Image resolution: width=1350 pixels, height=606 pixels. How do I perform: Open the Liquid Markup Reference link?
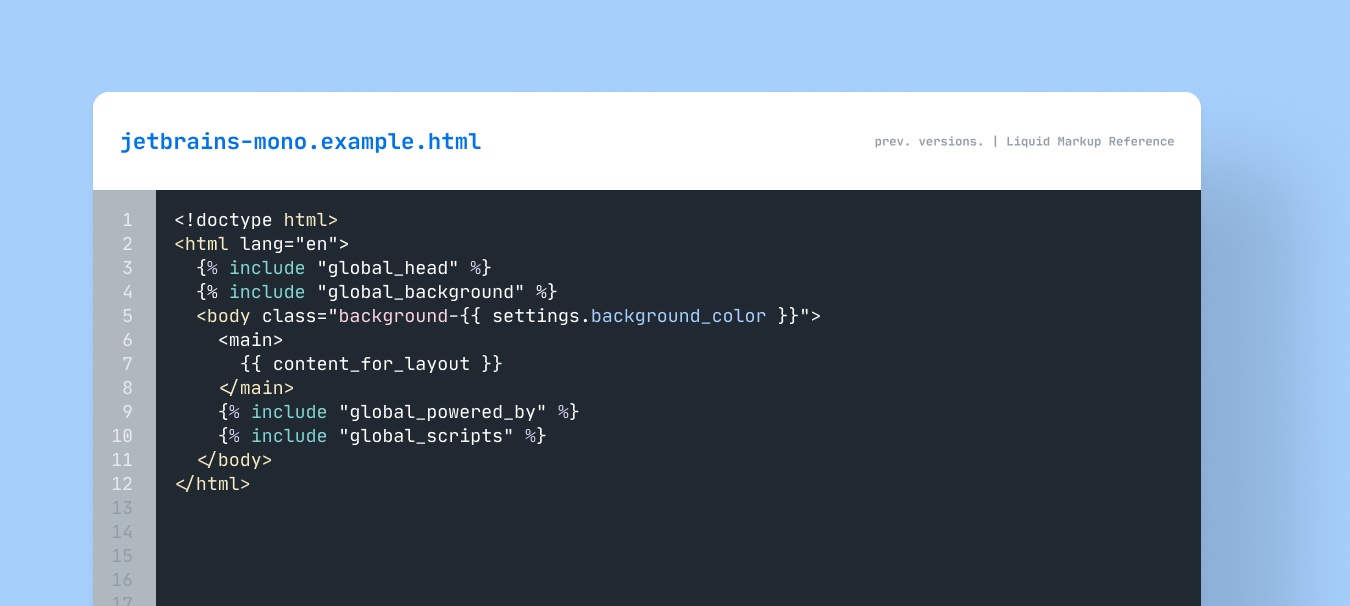tap(1090, 142)
